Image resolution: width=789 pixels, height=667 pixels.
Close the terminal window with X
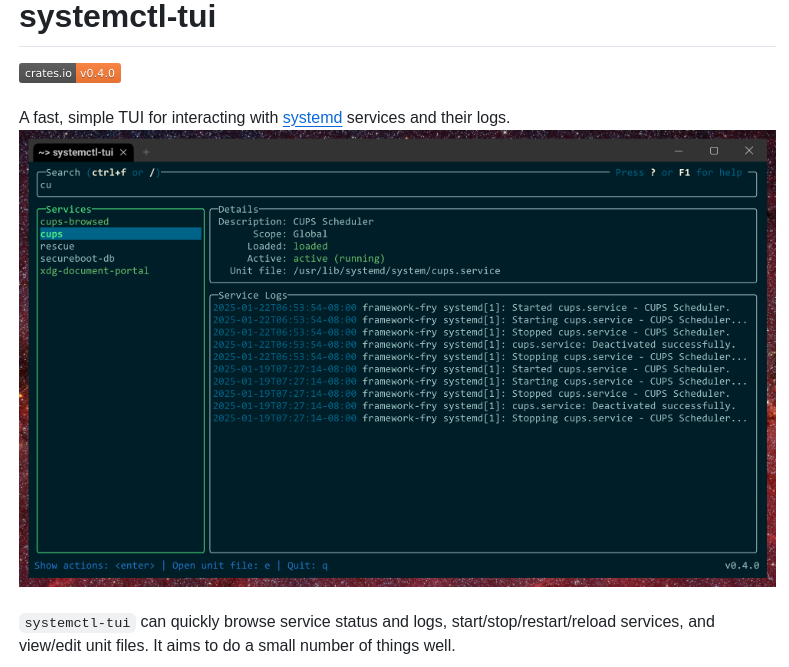(x=749, y=150)
